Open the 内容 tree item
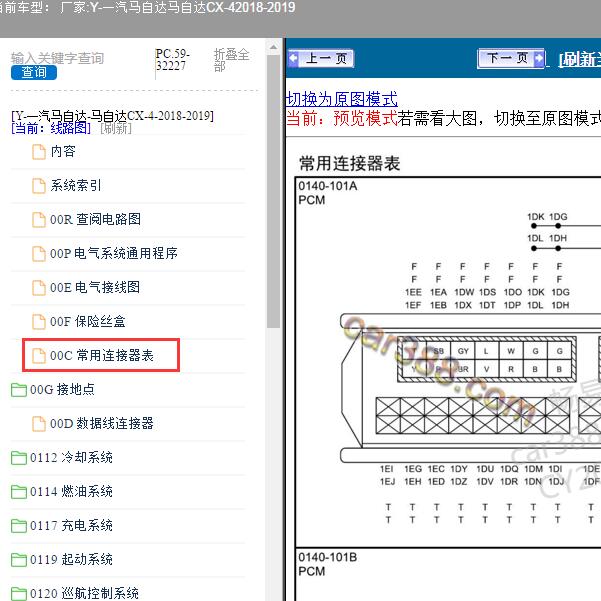601x601 pixels. (63, 151)
